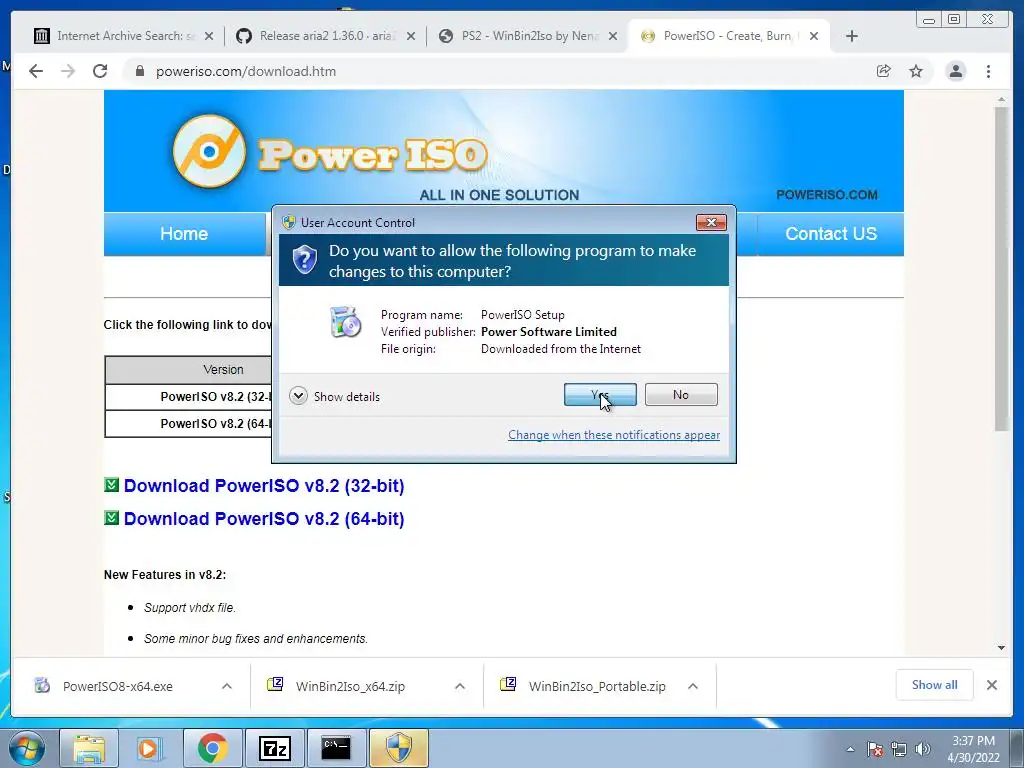Click the PowerISO Setup program icon
Screen dimensions: 1024x768
click(345, 322)
